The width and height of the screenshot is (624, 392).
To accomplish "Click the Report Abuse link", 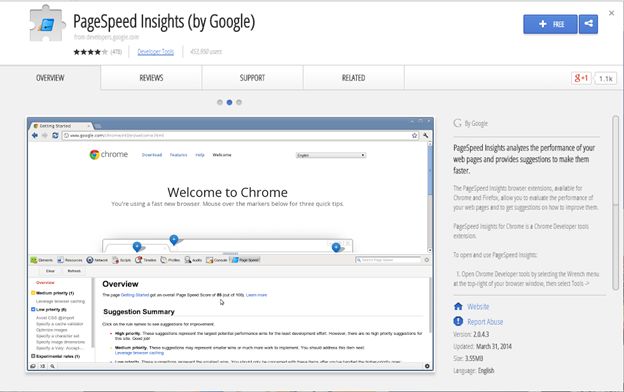I will point(485,322).
